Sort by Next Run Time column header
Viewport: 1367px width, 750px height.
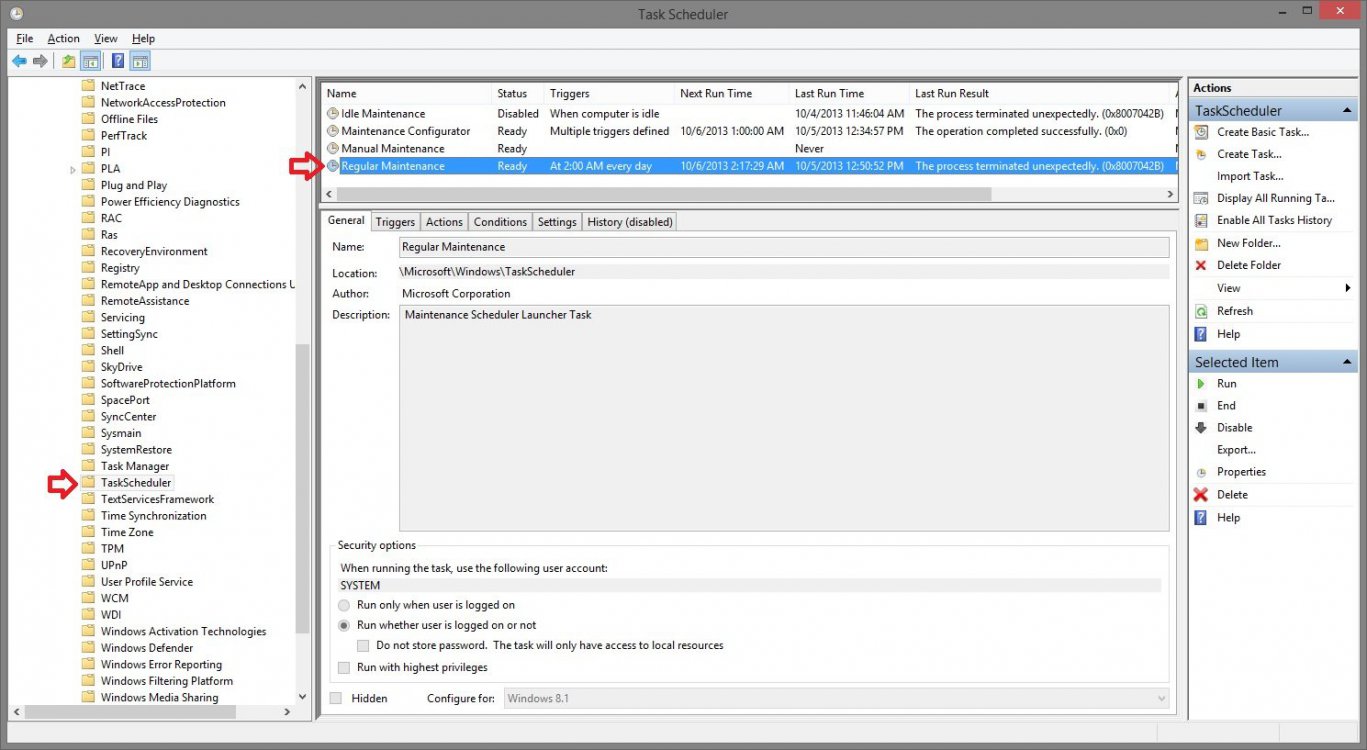[731, 93]
